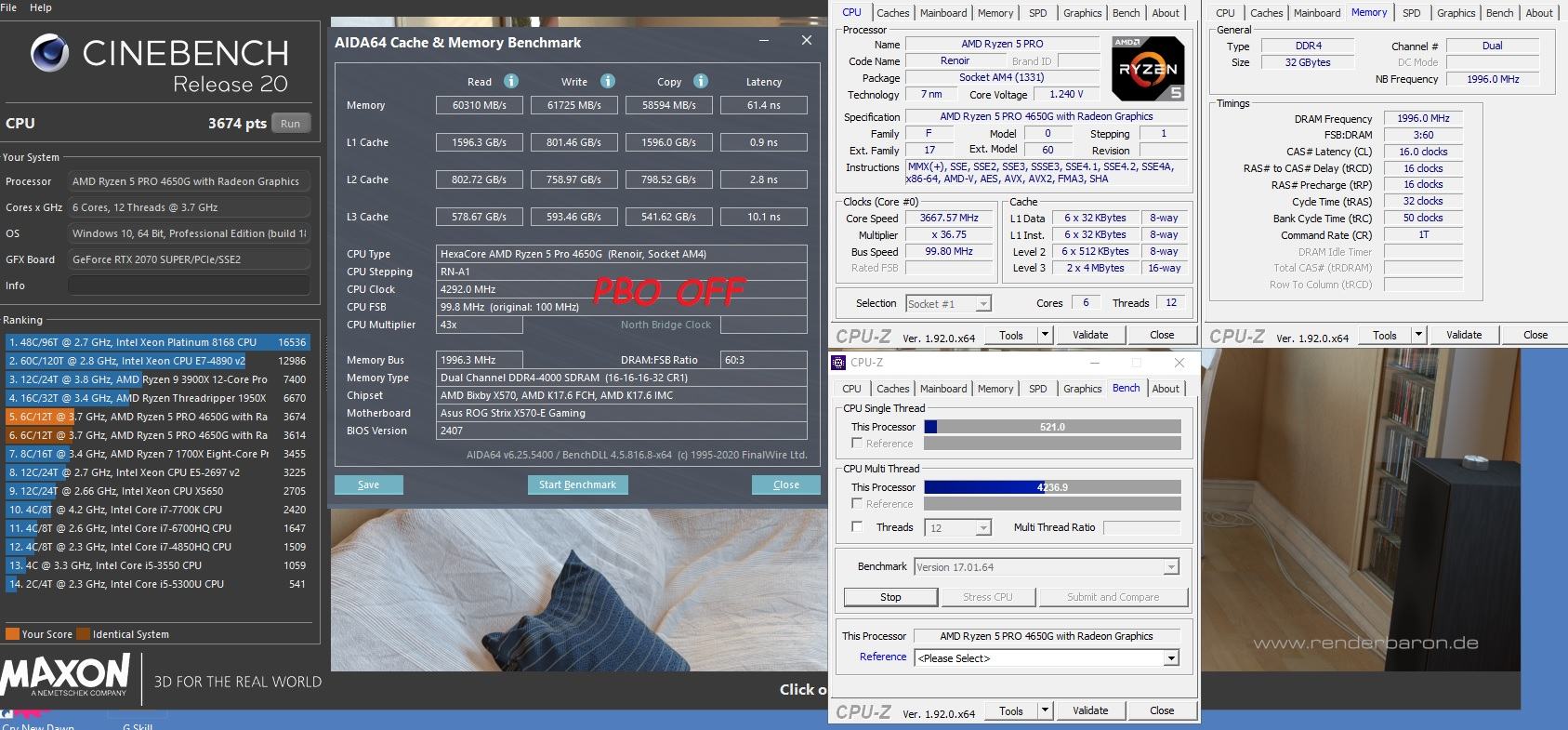Viewport: 1568px width, 730px height.
Task: Switch to SPD tab in CPU-Z Memory window
Action: [x=1411, y=13]
